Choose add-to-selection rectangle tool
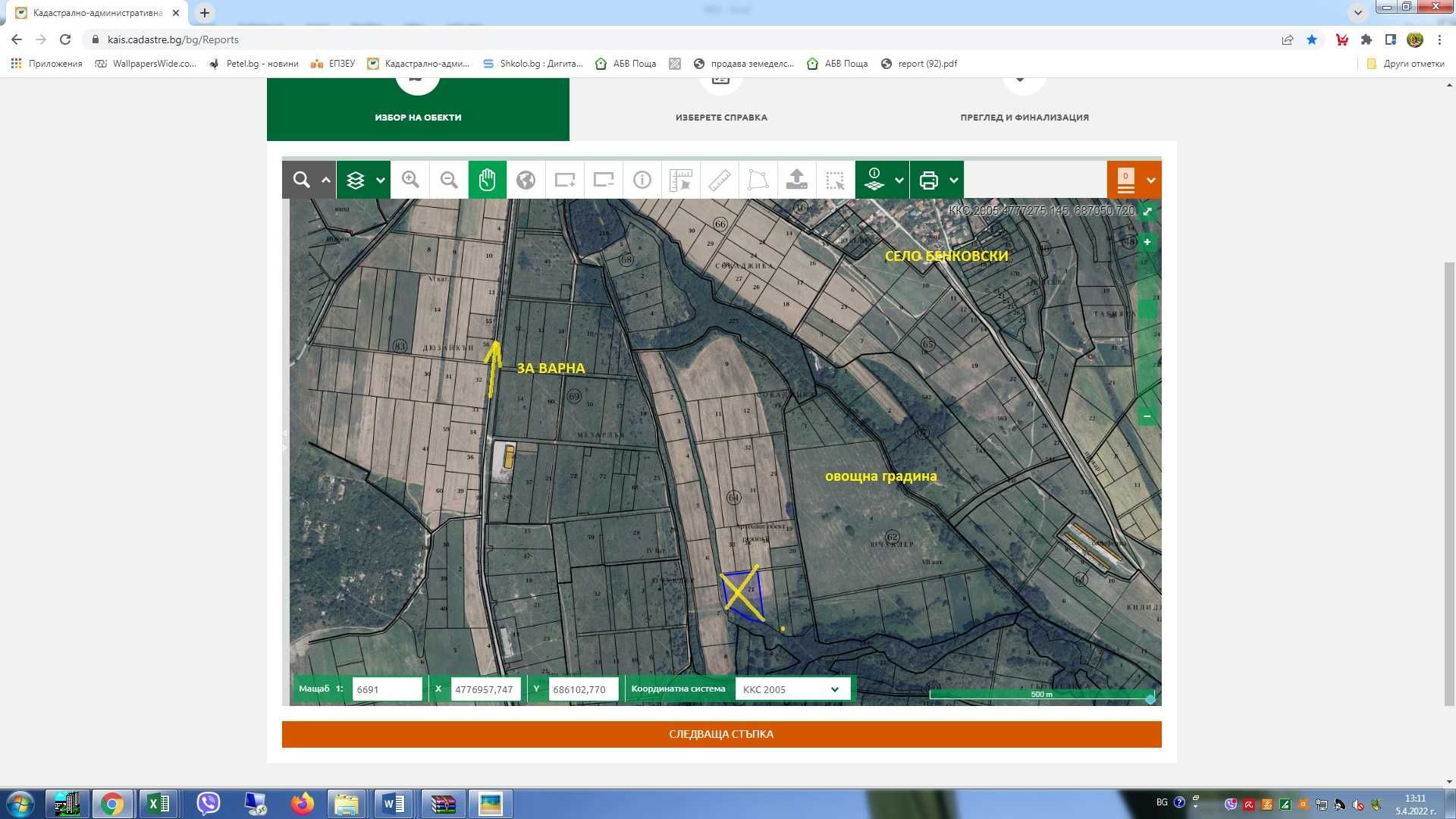1456x819 pixels. 565,180
